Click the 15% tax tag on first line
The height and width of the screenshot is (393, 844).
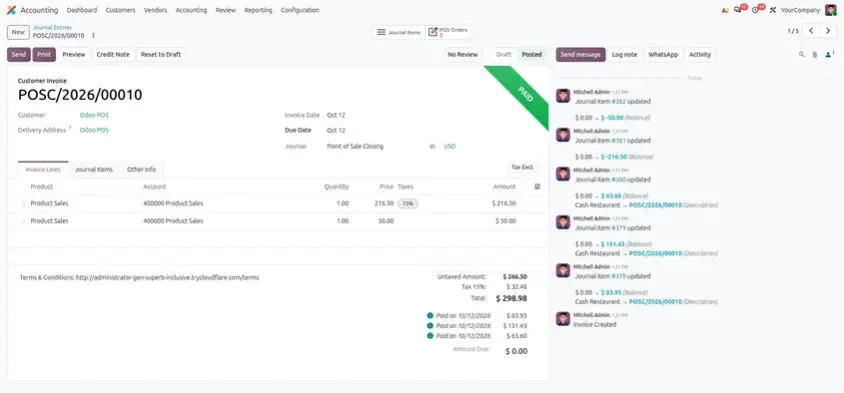(408, 203)
